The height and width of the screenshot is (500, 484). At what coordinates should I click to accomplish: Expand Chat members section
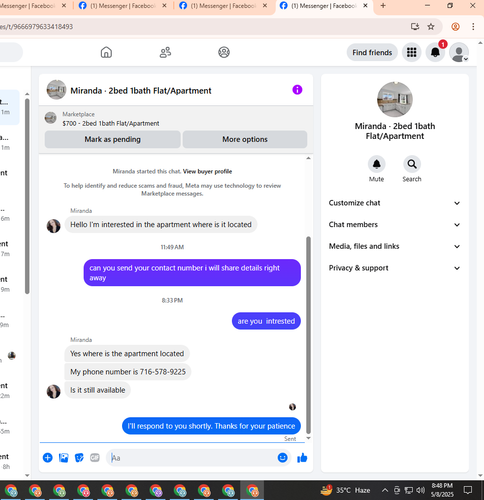pyautogui.click(x=394, y=225)
